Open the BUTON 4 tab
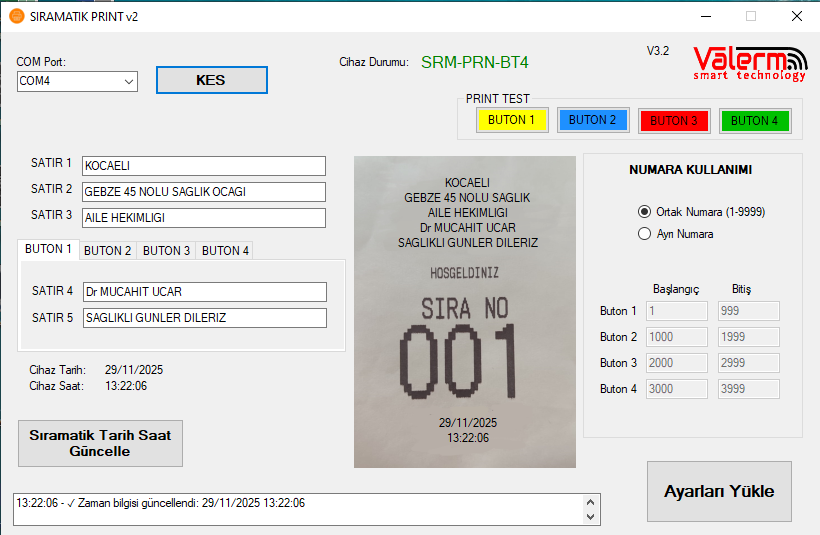Image resolution: width=820 pixels, height=535 pixels. point(225,250)
